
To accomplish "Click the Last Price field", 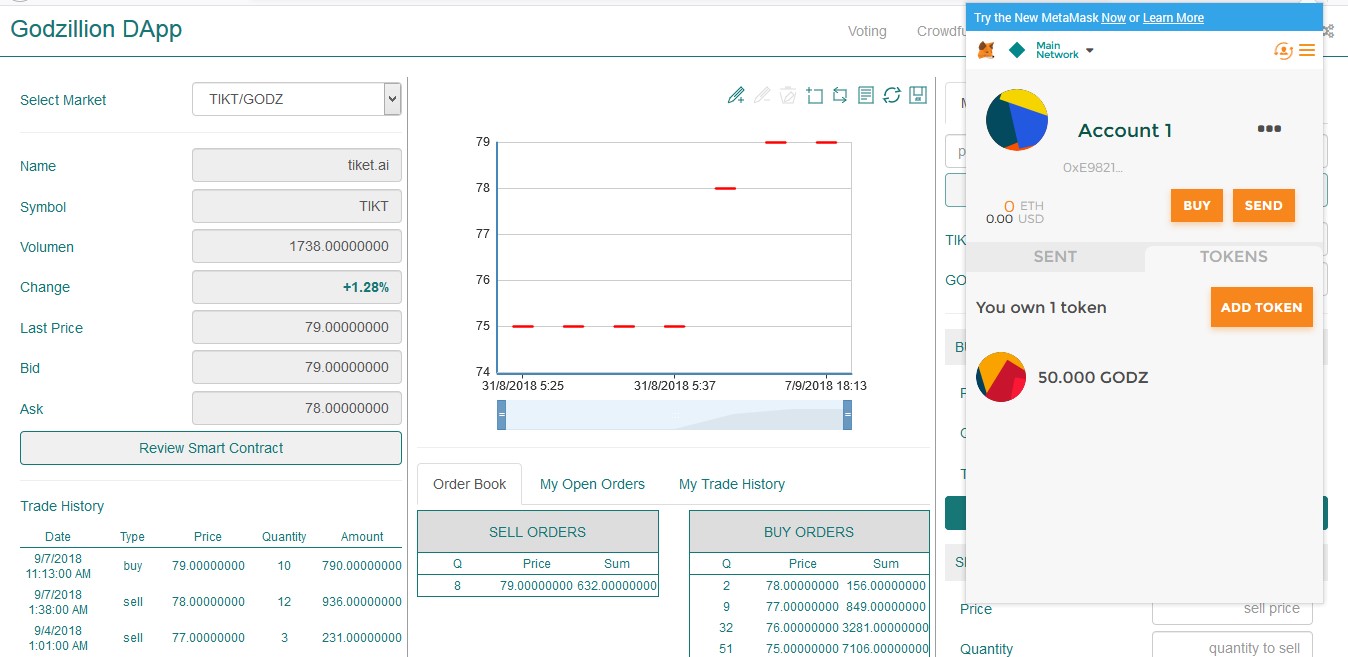I will click(297, 328).
